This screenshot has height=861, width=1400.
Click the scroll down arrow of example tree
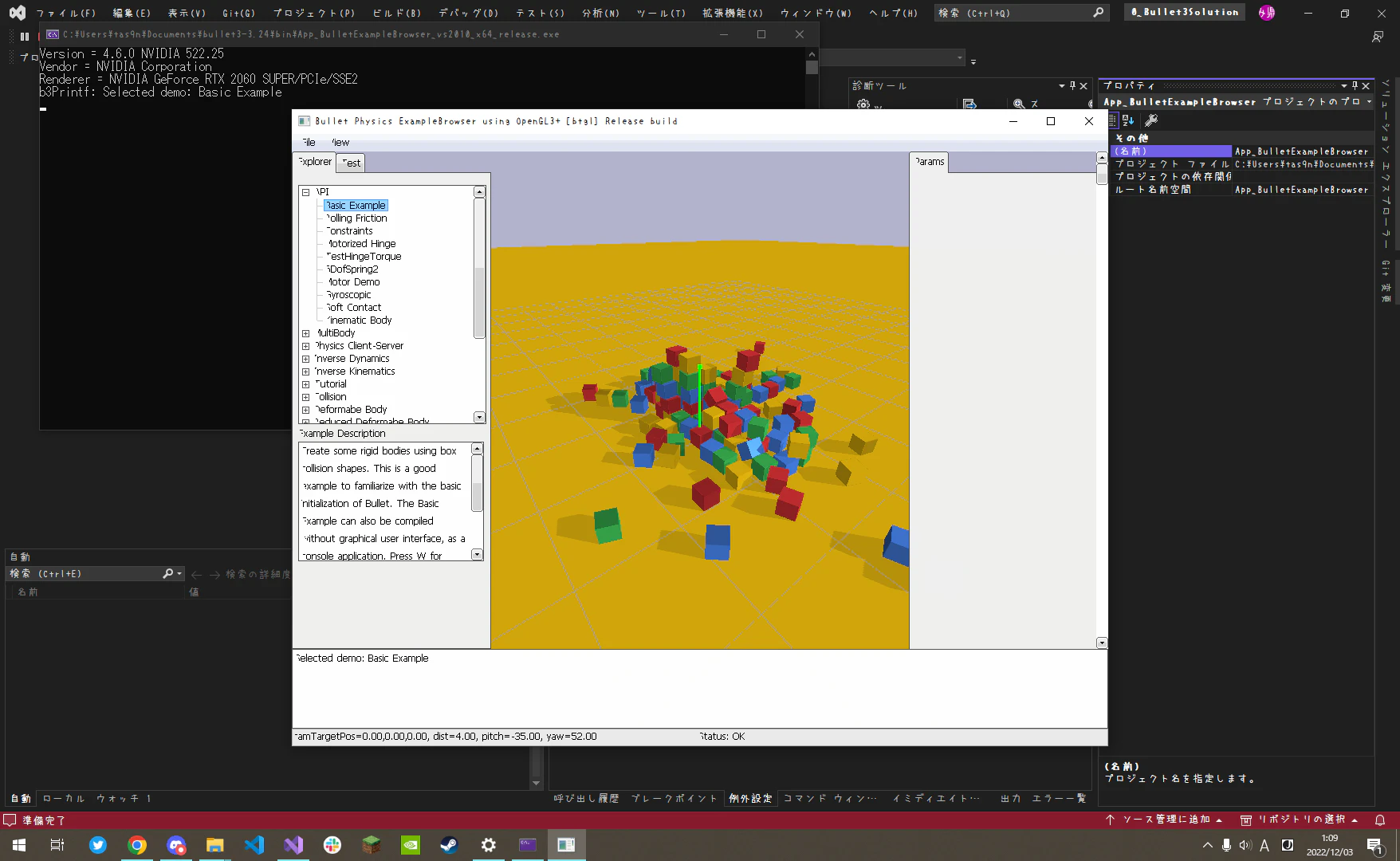tap(479, 417)
